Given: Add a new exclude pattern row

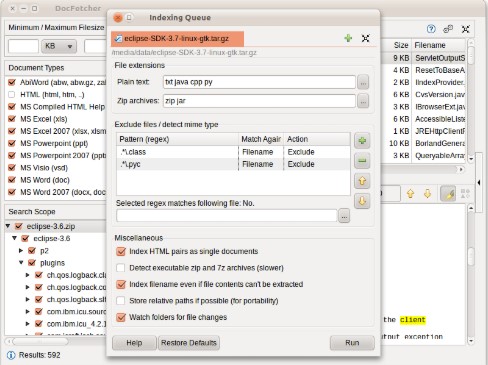Looking at the screenshot, I should point(362,141).
